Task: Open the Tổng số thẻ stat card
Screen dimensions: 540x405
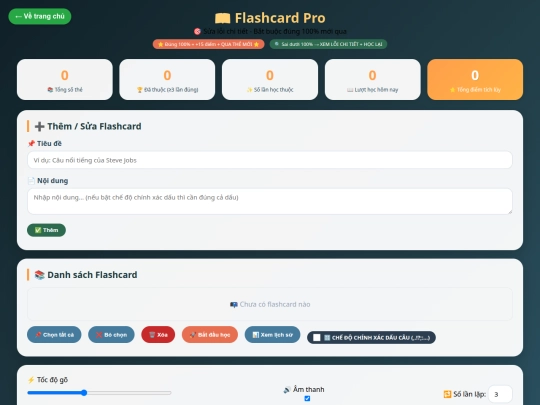Action: pyautogui.click(x=65, y=80)
